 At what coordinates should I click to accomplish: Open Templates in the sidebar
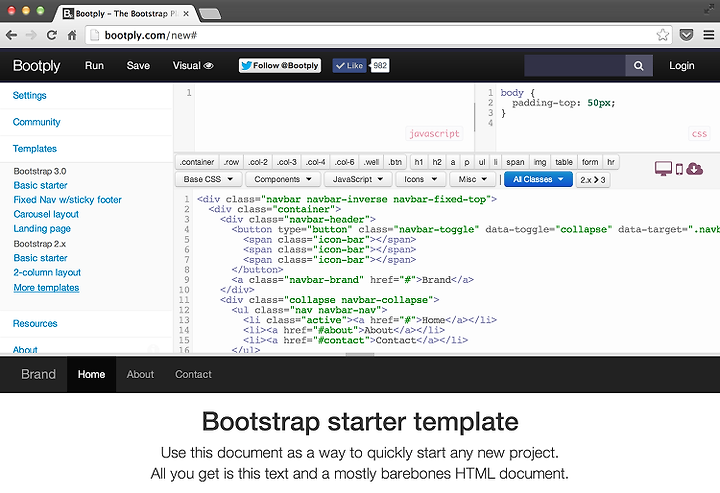click(34, 149)
